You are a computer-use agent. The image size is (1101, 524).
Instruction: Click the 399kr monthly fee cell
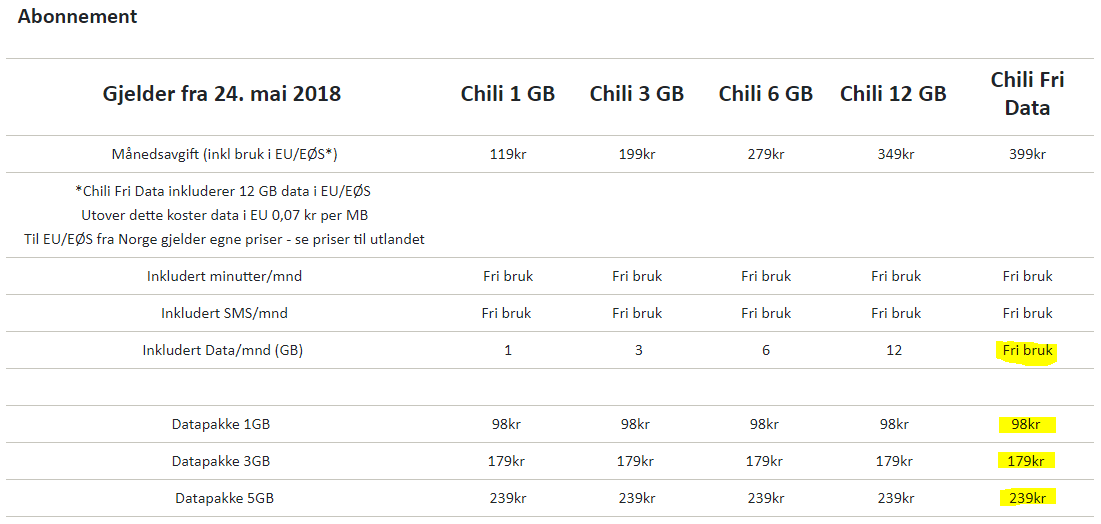1027,155
